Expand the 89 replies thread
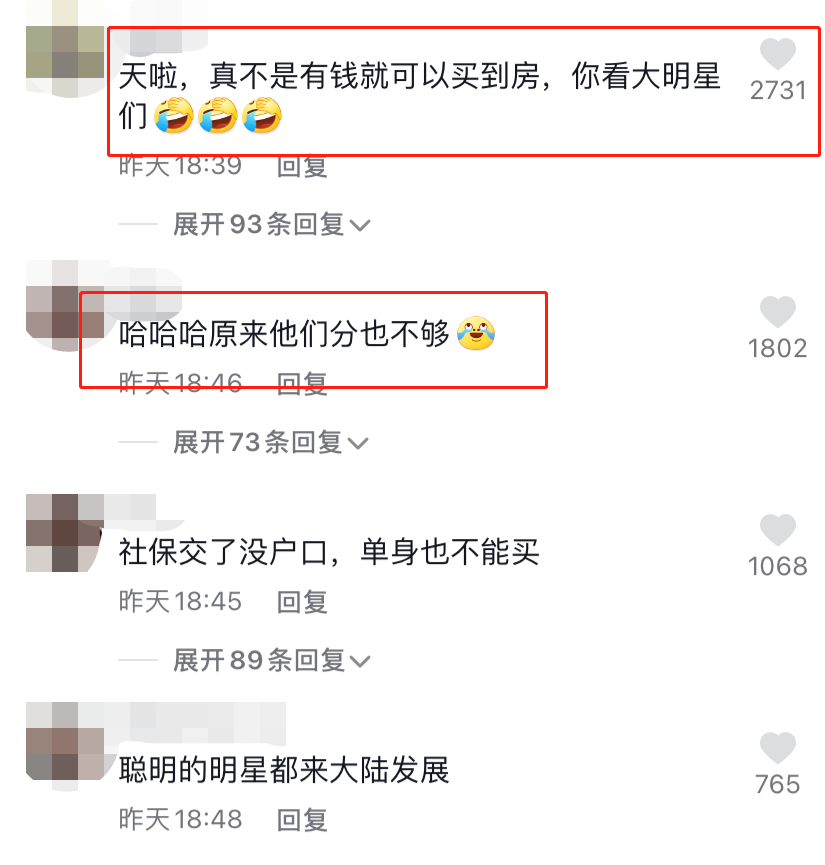Viewport: 825px width, 865px height. [x=271, y=660]
